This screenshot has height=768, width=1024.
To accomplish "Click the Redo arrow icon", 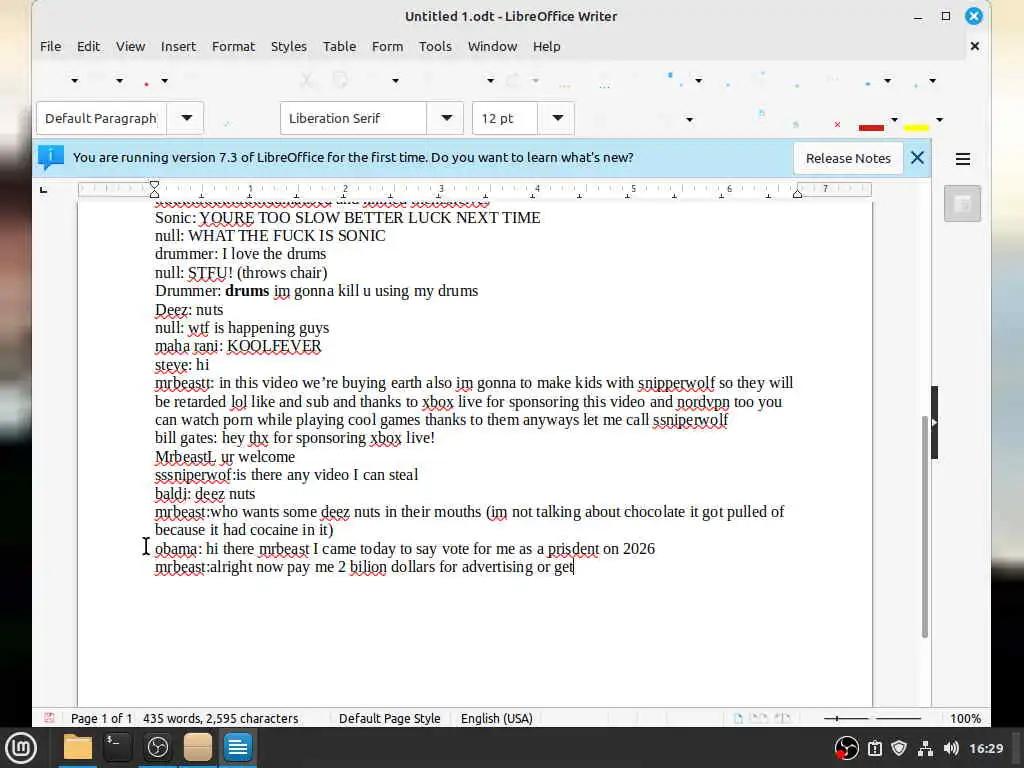I will tap(513, 80).
